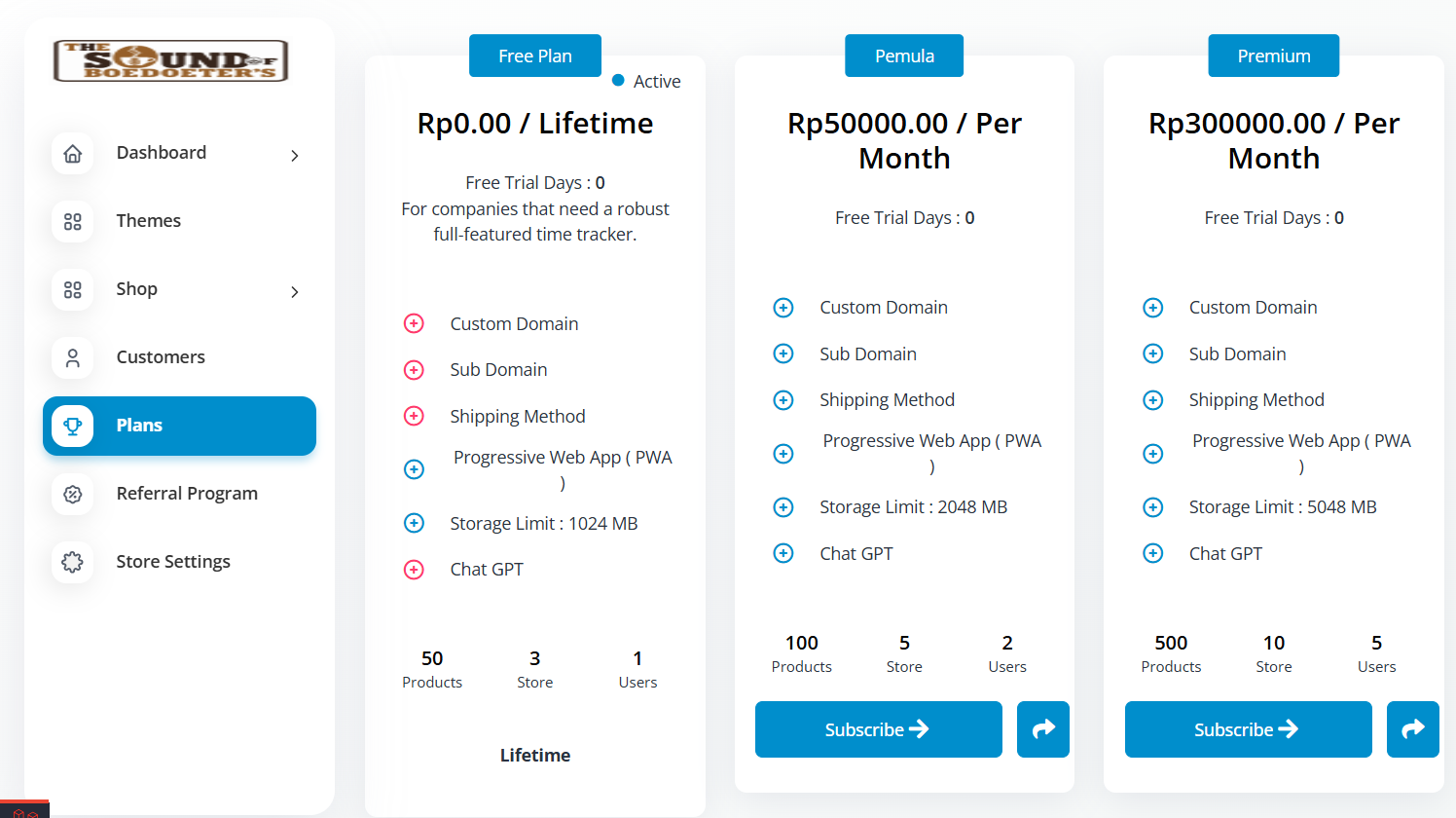
Task: Click share arrow button on Pemula plan
Action: 1043,729
